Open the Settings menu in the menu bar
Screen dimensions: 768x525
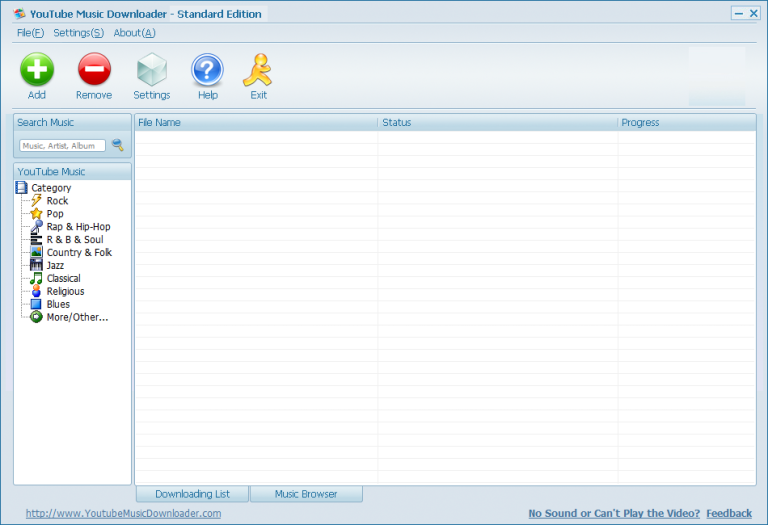pyautogui.click(x=78, y=33)
